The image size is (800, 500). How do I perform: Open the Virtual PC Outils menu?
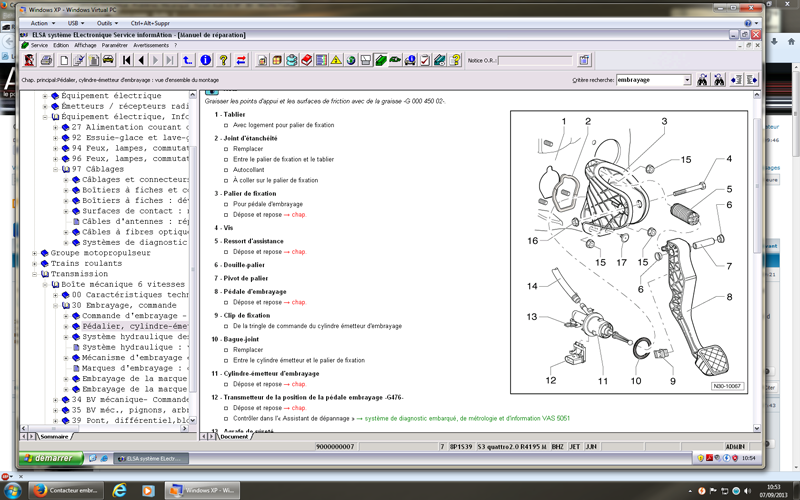(x=107, y=23)
